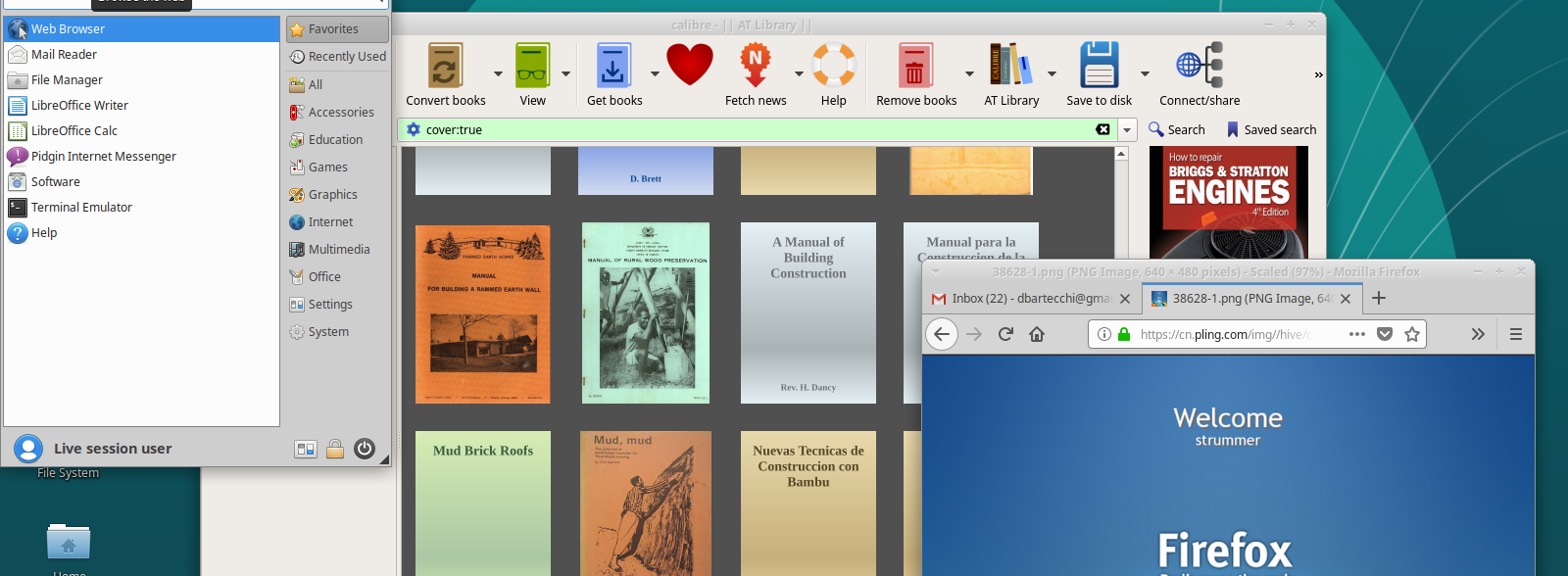
Task: Launch Terminal Emulator
Action: [x=142, y=207]
